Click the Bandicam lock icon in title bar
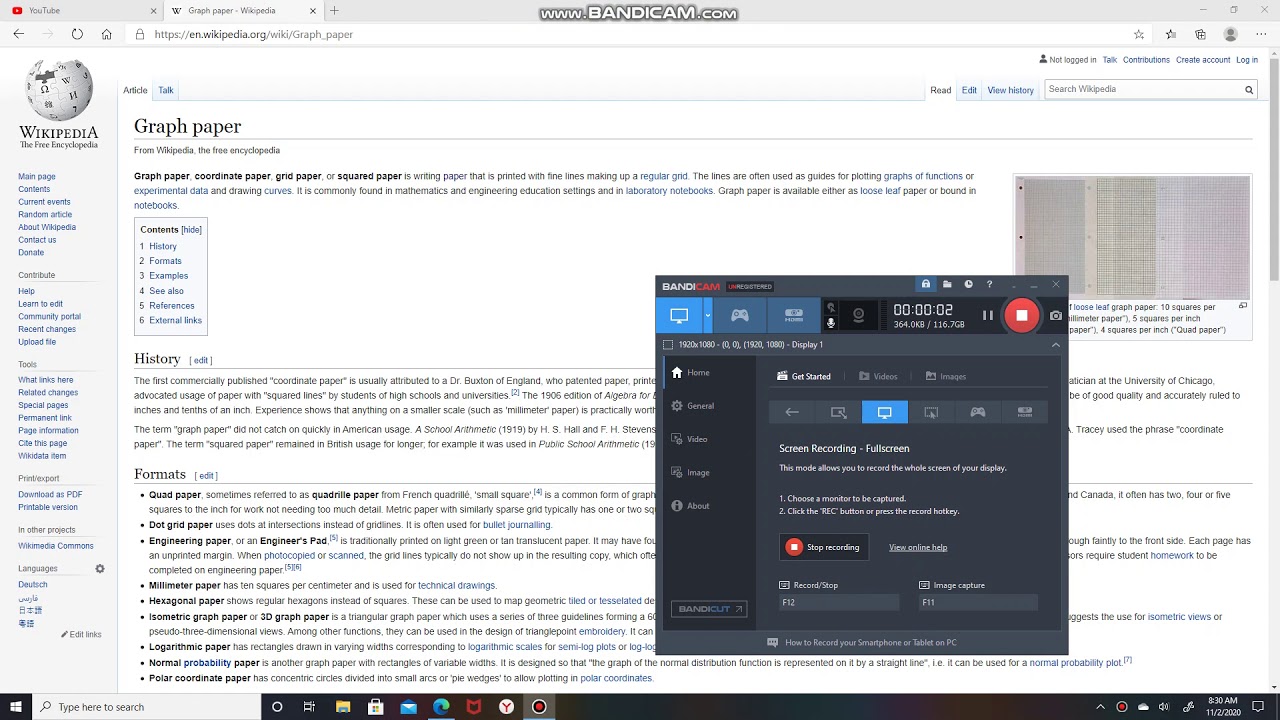This screenshot has height=720, width=1280. tap(926, 285)
